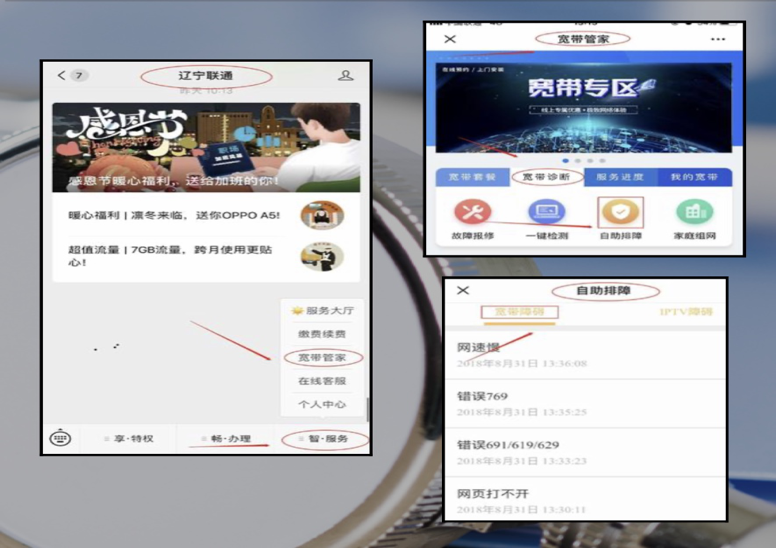The height and width of the screenshot is (548, 776).
Task: Close the 自助排障 page
Action: (463, 291)
